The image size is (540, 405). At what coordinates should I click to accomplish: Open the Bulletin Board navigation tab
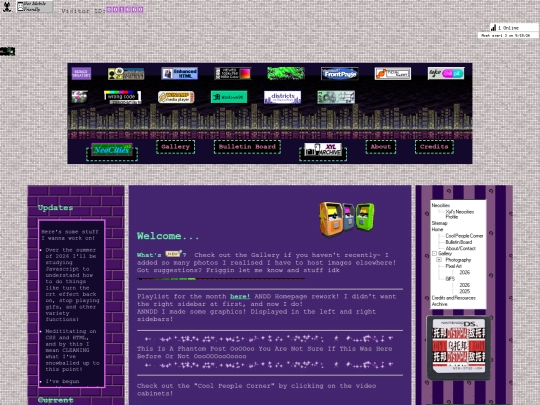point(247,147)
